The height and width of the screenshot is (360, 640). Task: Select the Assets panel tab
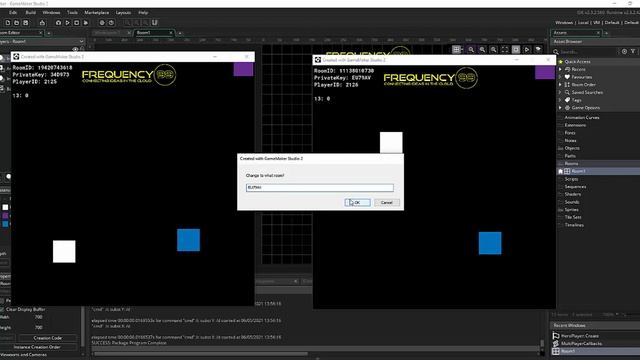(x=576, y=33)
